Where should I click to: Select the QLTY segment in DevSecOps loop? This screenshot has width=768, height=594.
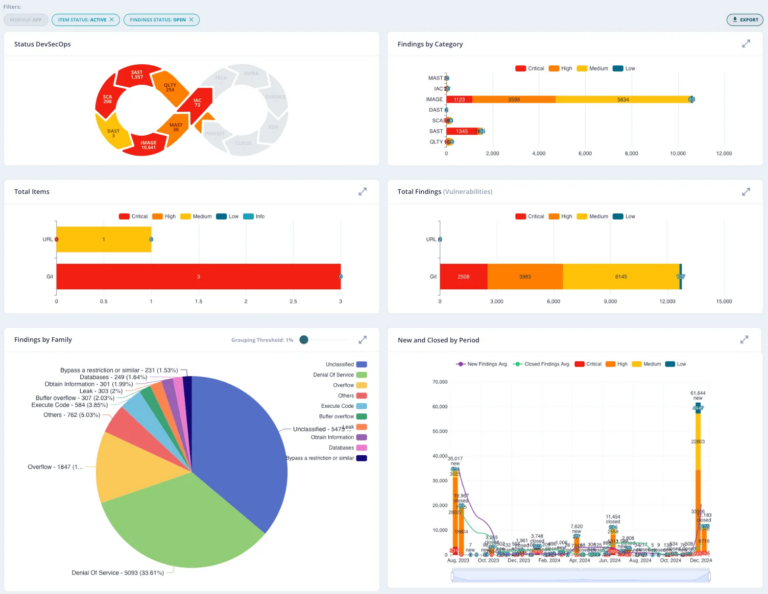coord(170,88)
